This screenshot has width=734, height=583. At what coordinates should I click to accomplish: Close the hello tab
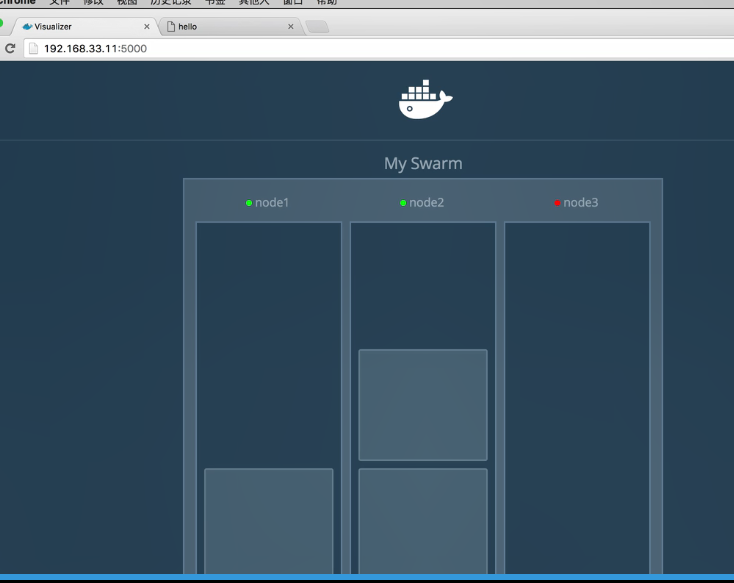tap(291, 27)
